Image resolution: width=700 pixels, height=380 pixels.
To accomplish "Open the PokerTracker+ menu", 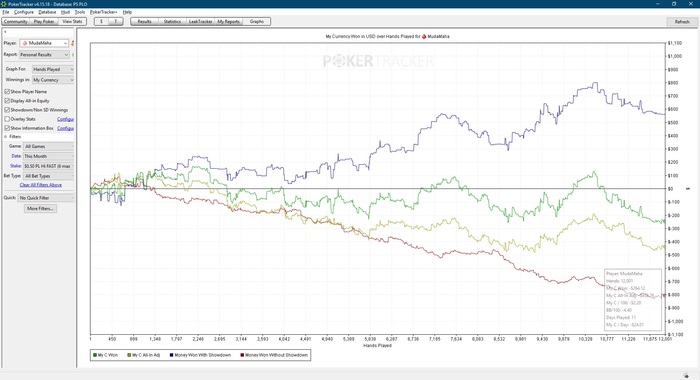I will pyautogui.click(x=104, y=12).
